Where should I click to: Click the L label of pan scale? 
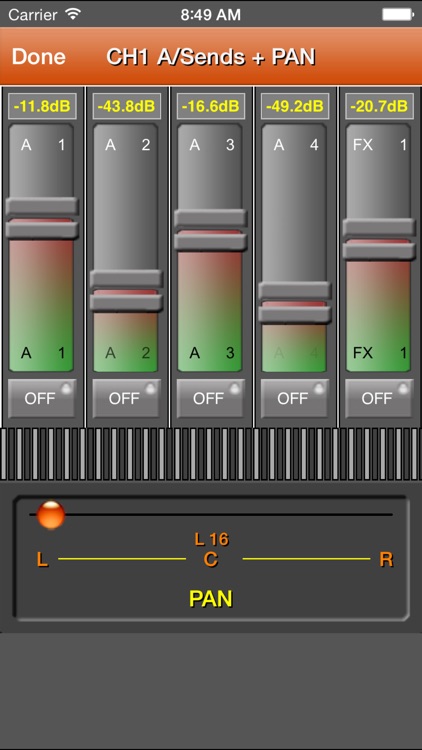(42, 559)
